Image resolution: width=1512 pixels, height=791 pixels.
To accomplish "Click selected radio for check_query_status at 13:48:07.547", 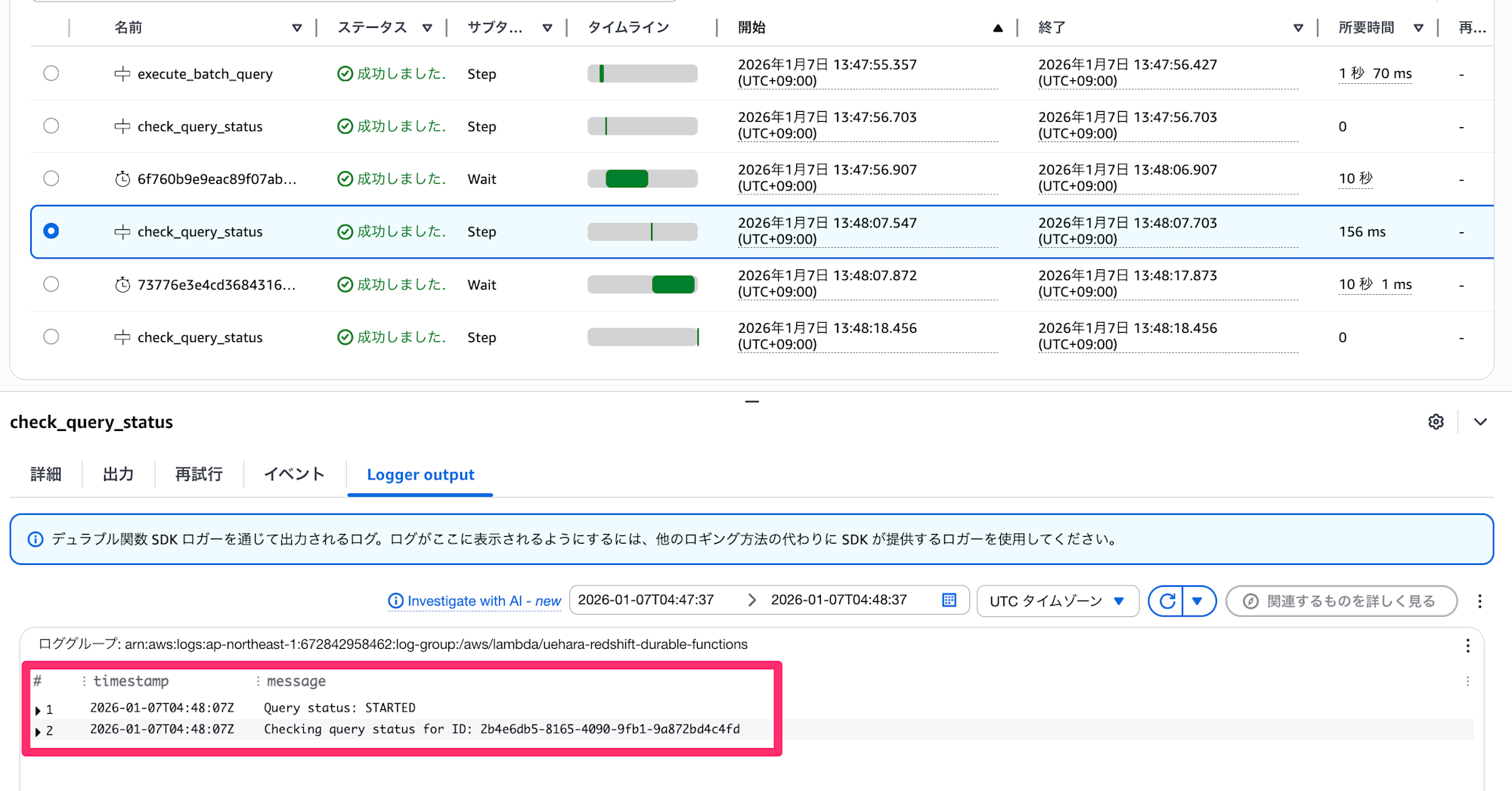I will (51, 231).
